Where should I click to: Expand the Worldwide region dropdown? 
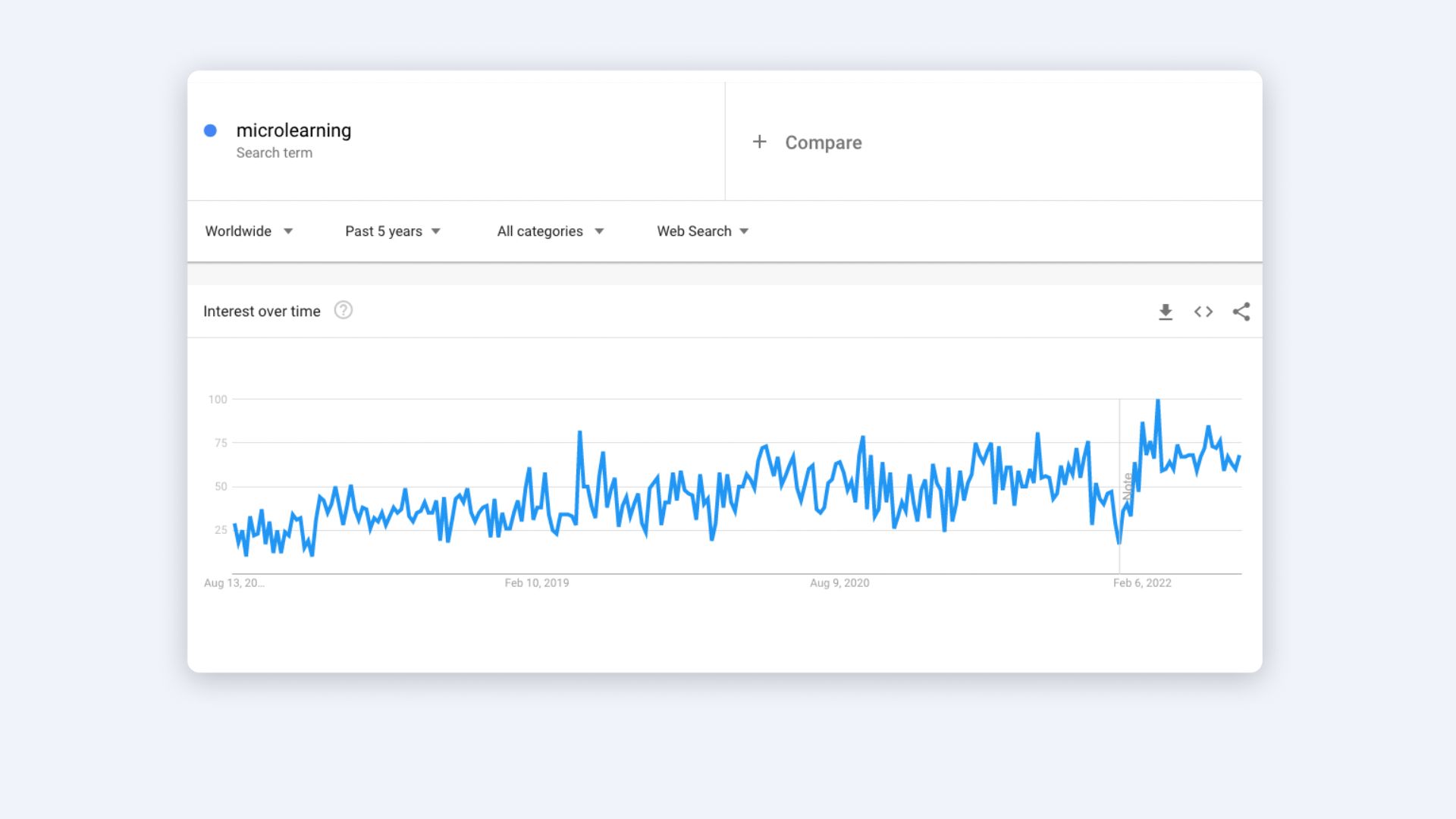coord(249,231)
